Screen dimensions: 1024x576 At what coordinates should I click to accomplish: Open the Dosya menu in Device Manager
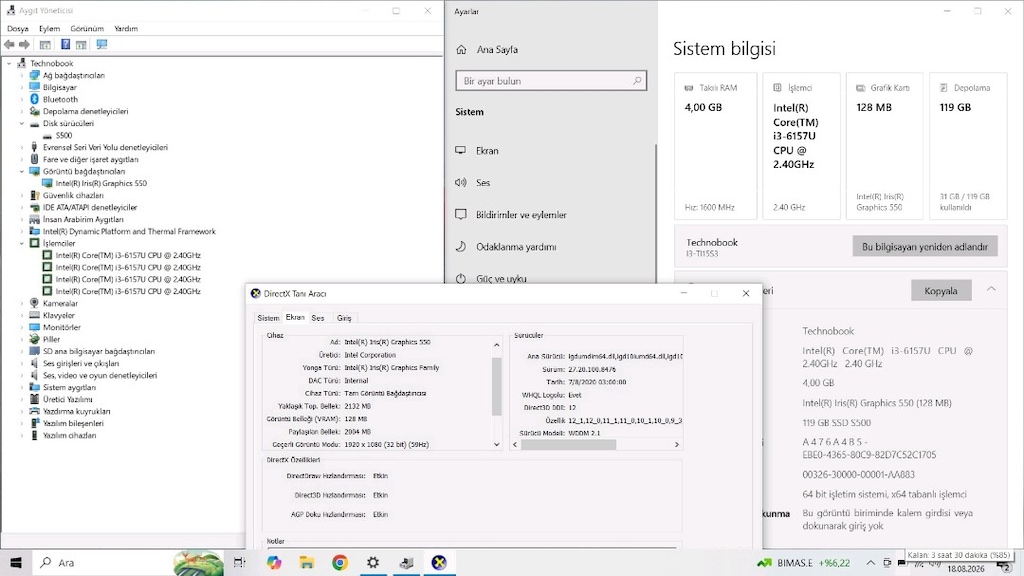click(18, 29)
